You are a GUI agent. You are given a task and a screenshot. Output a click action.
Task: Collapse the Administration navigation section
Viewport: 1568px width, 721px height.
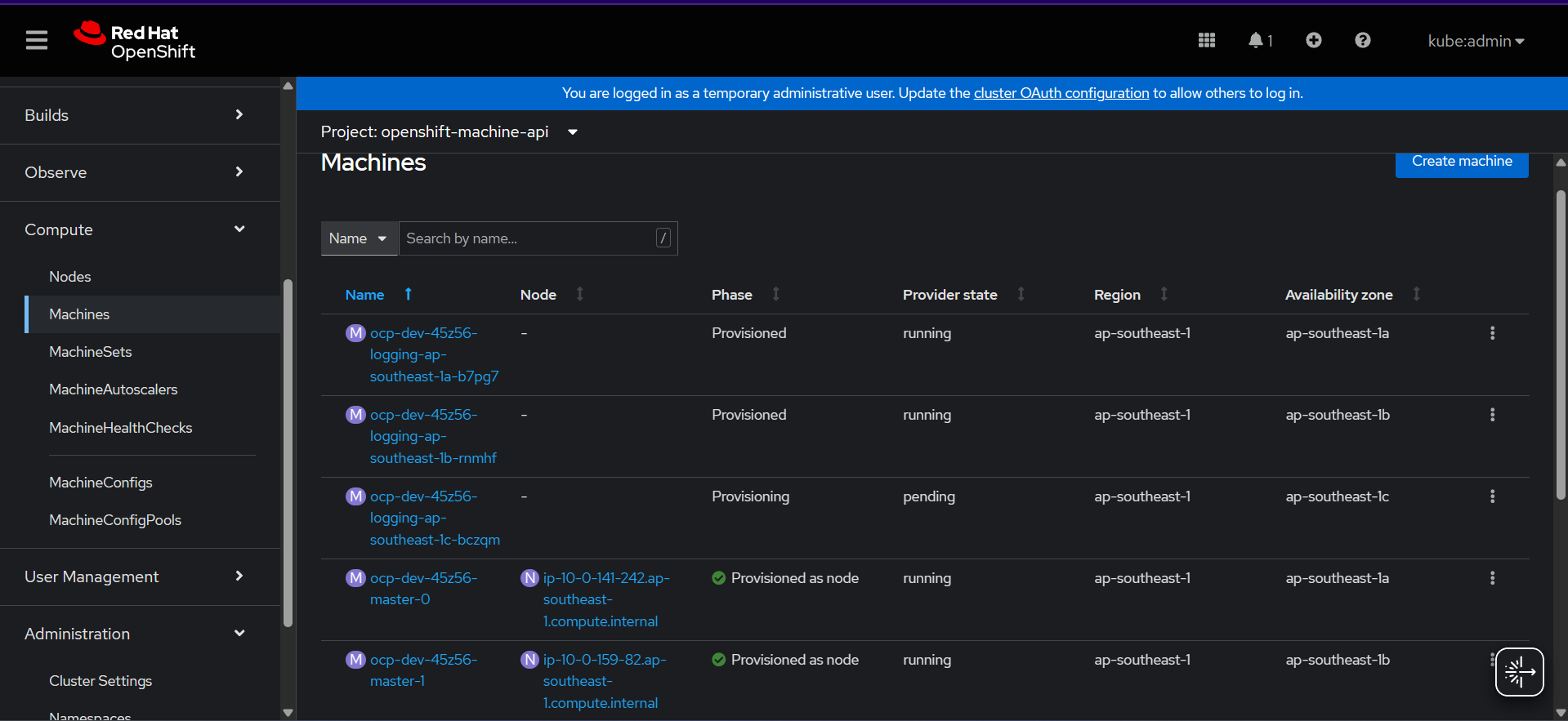[x=140, y=634]
